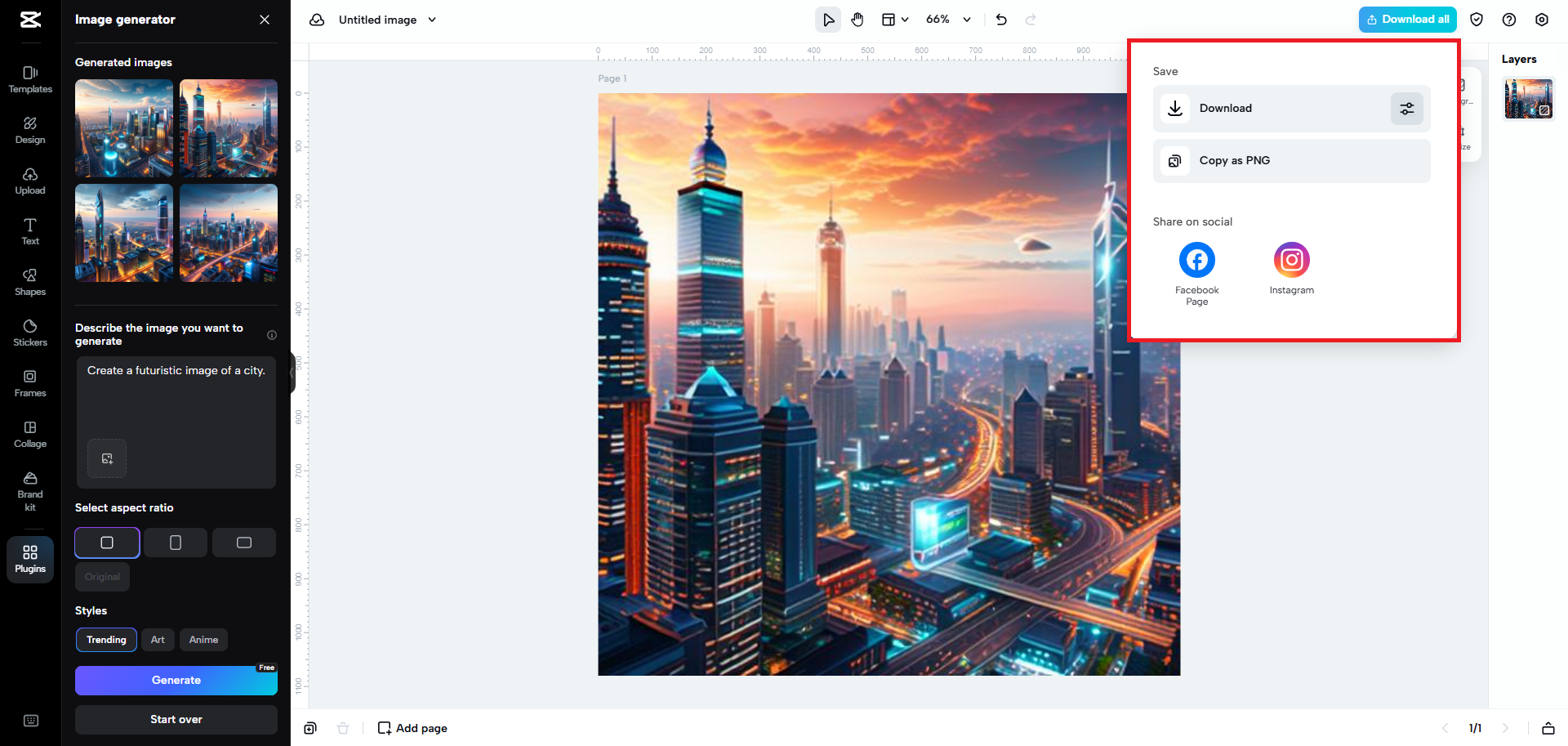Click the reference image upload icon
Image resolution: width=1568 pixels, height=746 pixels.
click(107, 458)
